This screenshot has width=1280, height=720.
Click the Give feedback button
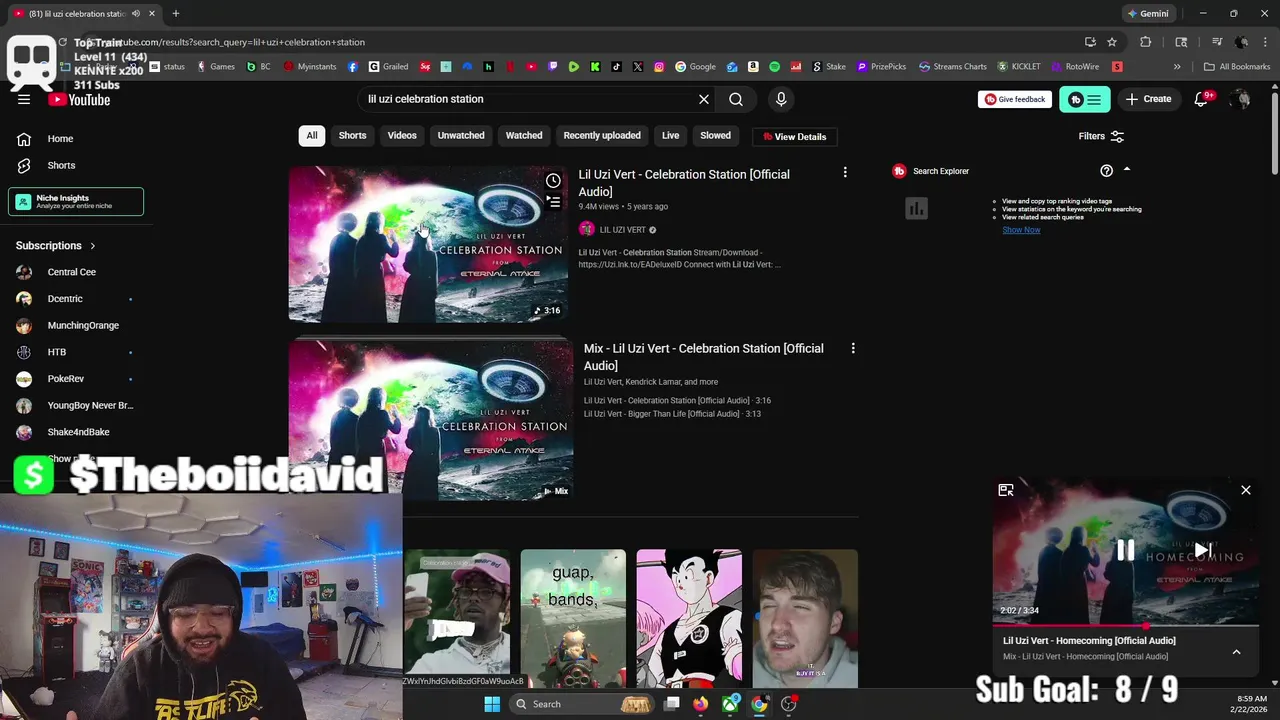pyautogui.click(x=1015, y=99)
